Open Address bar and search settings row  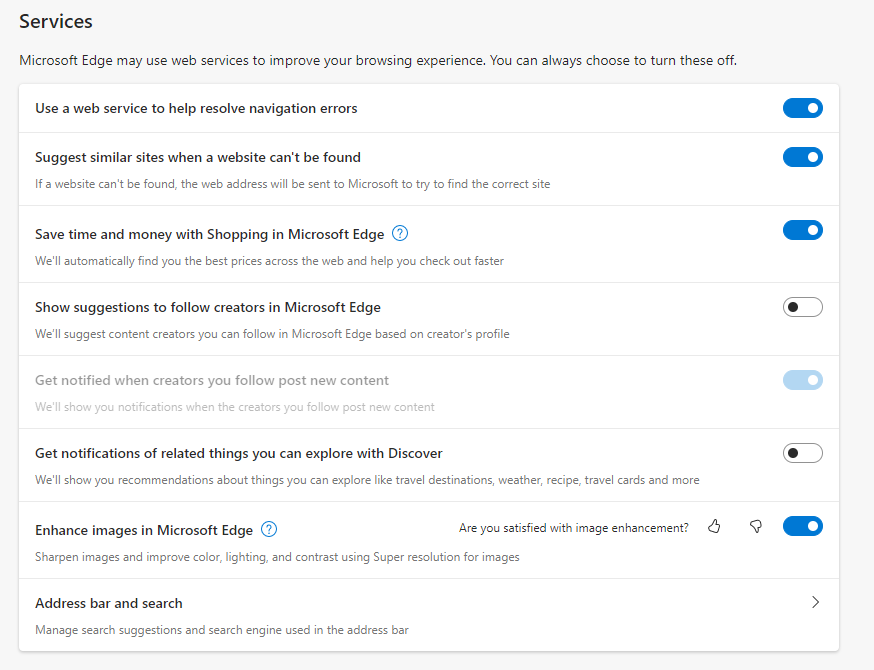[429, 615]
